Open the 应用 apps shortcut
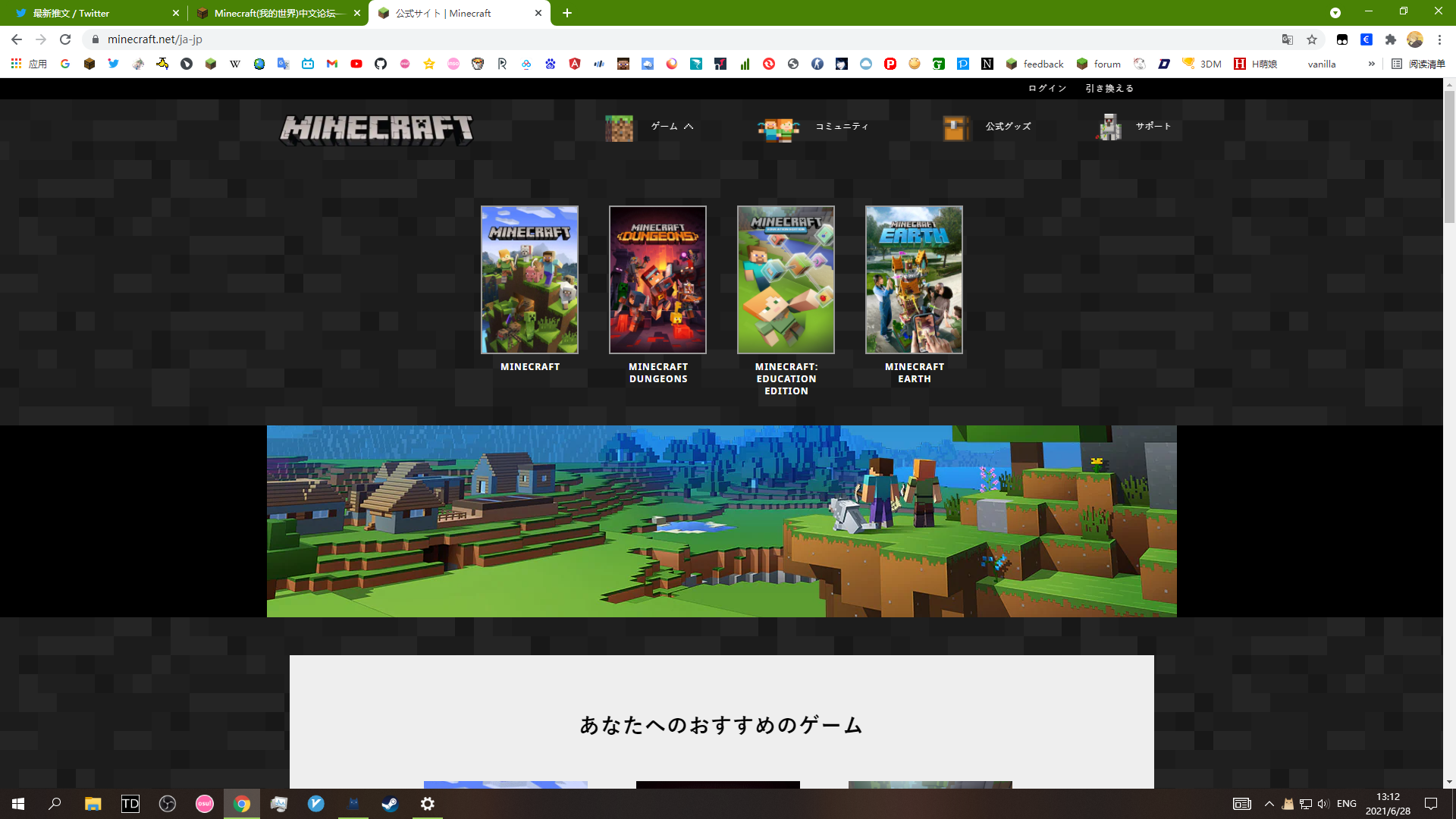The image size is (1456, 819). coord(29,64)
